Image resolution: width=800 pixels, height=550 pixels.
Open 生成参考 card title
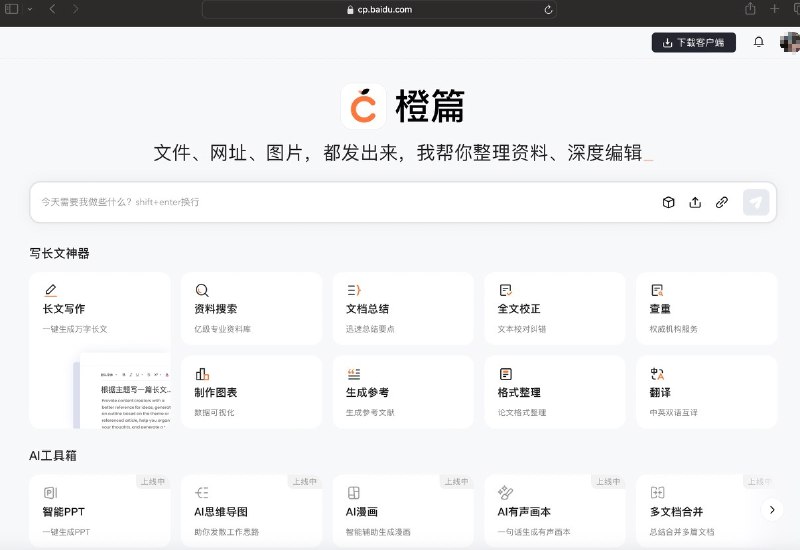367,392
